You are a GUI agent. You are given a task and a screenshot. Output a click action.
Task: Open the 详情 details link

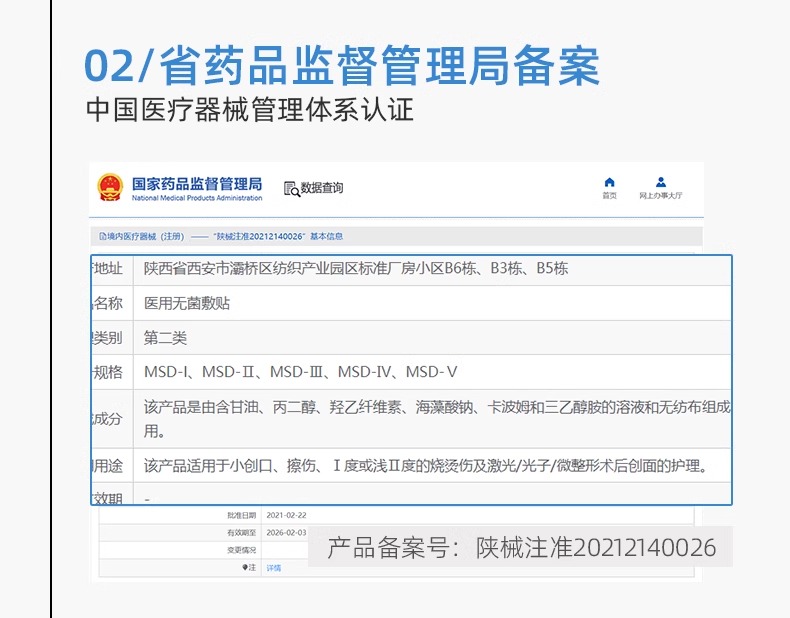(x=273, y=567)
